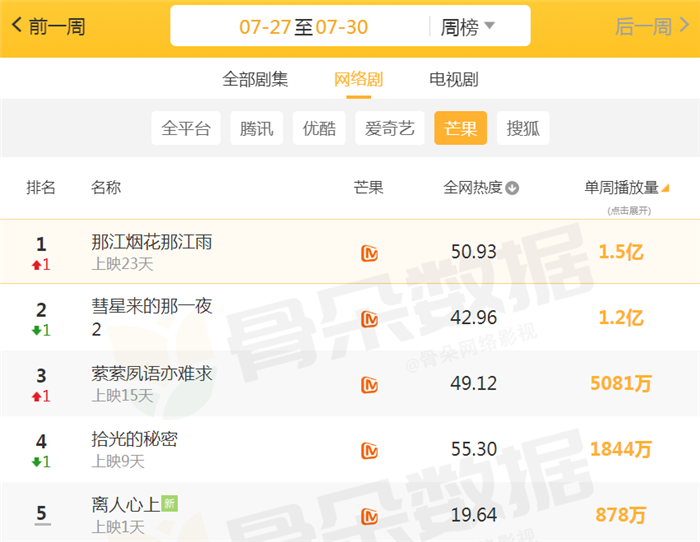The image size is (700, 542).
Task: Click play count 878万
Action: pyautogui.click(x=621, y=515)
